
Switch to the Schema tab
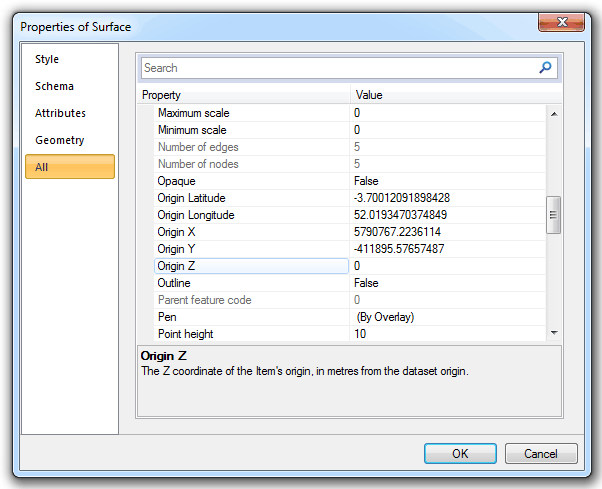[x=54, y=86]
